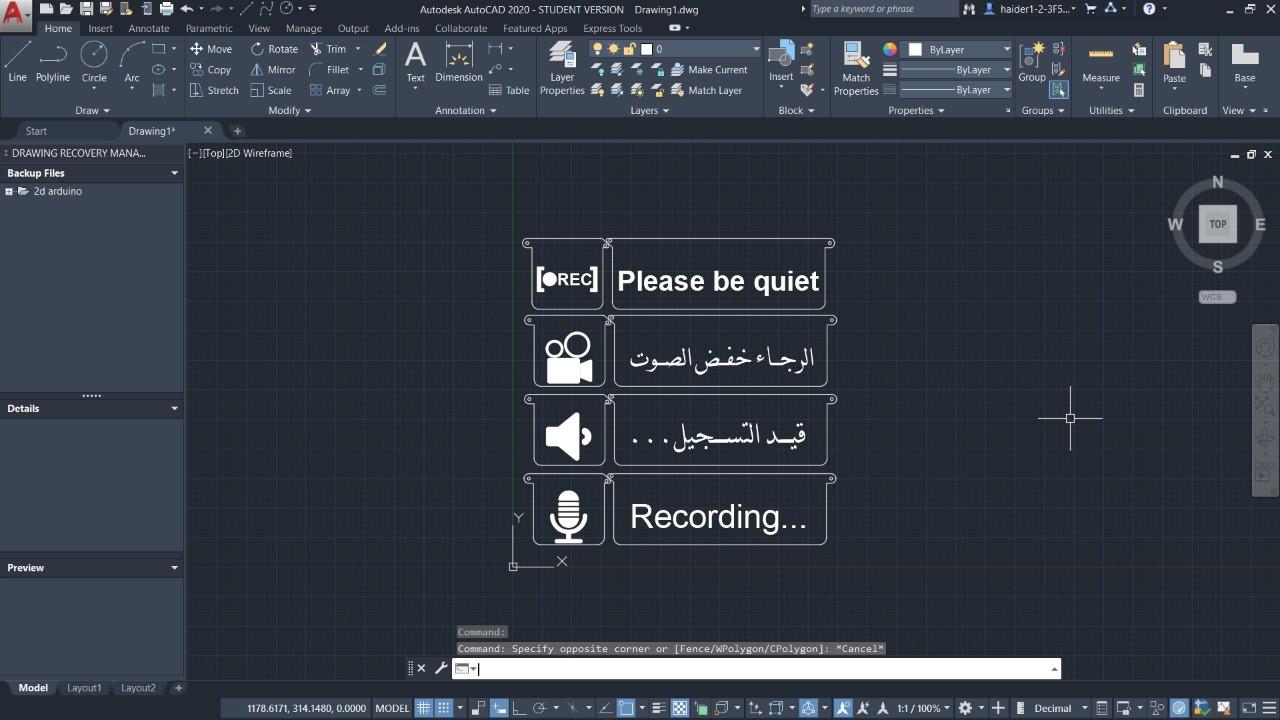Toggle group selection on/off in Groups panel
The width and height of the screenshot is (1280, 720).
coord(1058,90)
